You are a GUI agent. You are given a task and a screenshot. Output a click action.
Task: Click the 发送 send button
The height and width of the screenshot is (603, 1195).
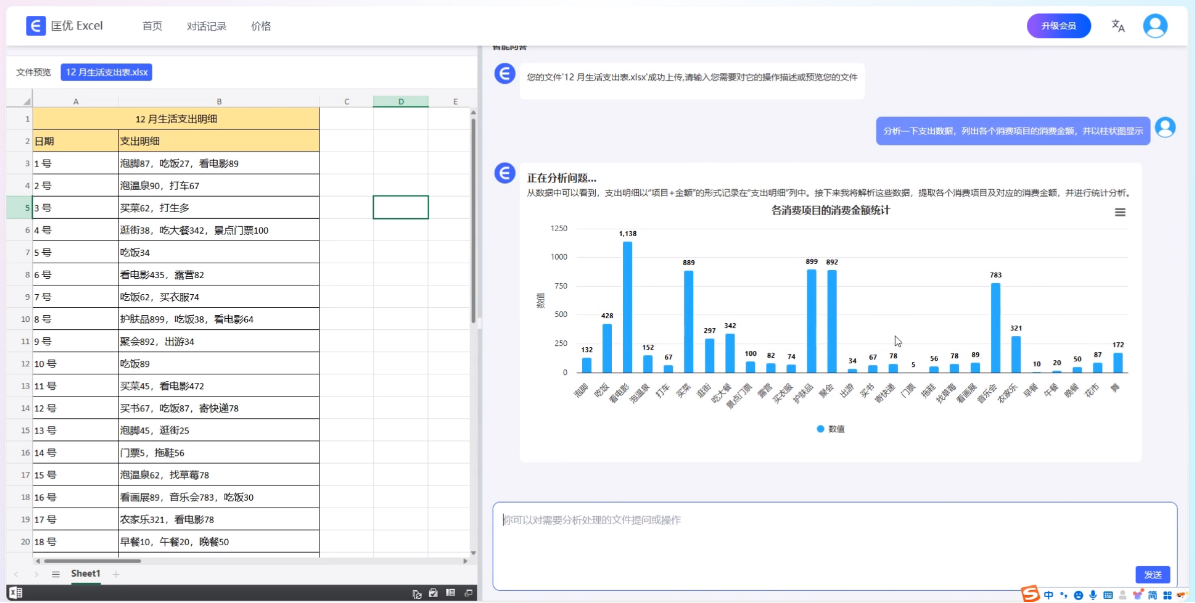tap(1152, 575)
